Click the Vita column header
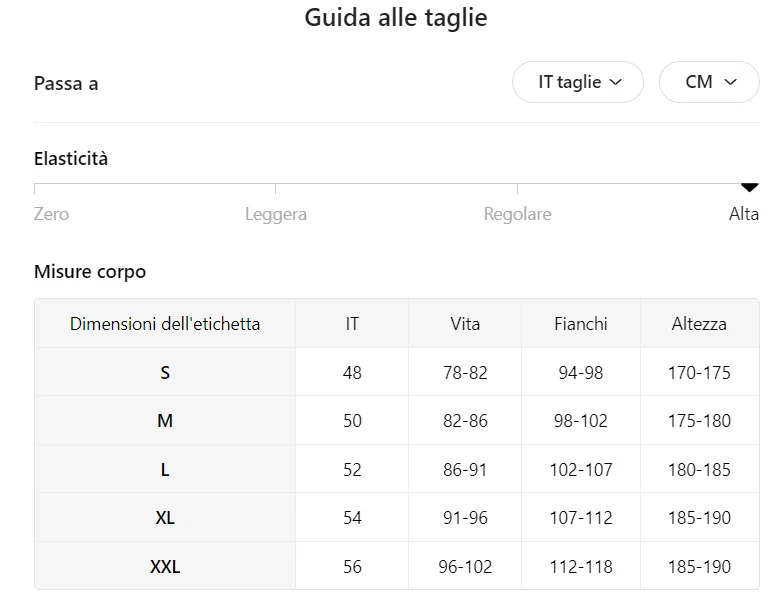Viewport: 776px width, 599px height. click(x=465, y=324)
